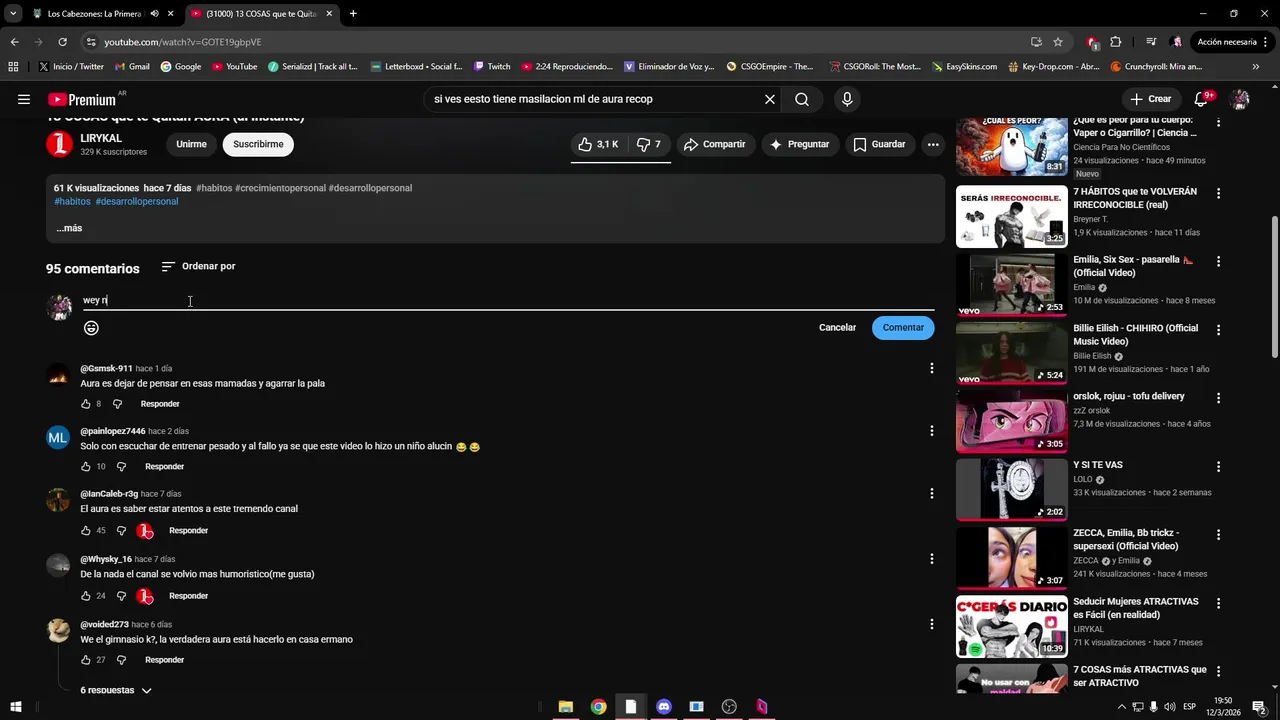Reload the page with the browser refresh button
The height and width of the screenshot is (720, 1280).
click(62, 42)
